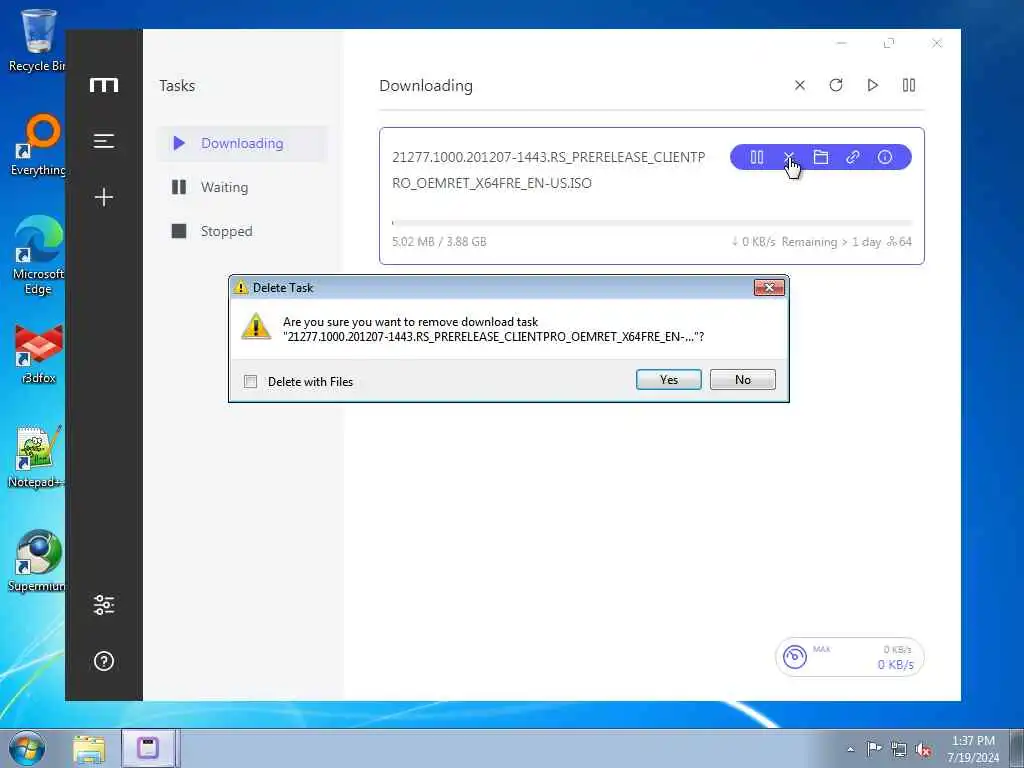Launch Supermium from the desktop
1024x768 pixels.
(x=37, y=561)
